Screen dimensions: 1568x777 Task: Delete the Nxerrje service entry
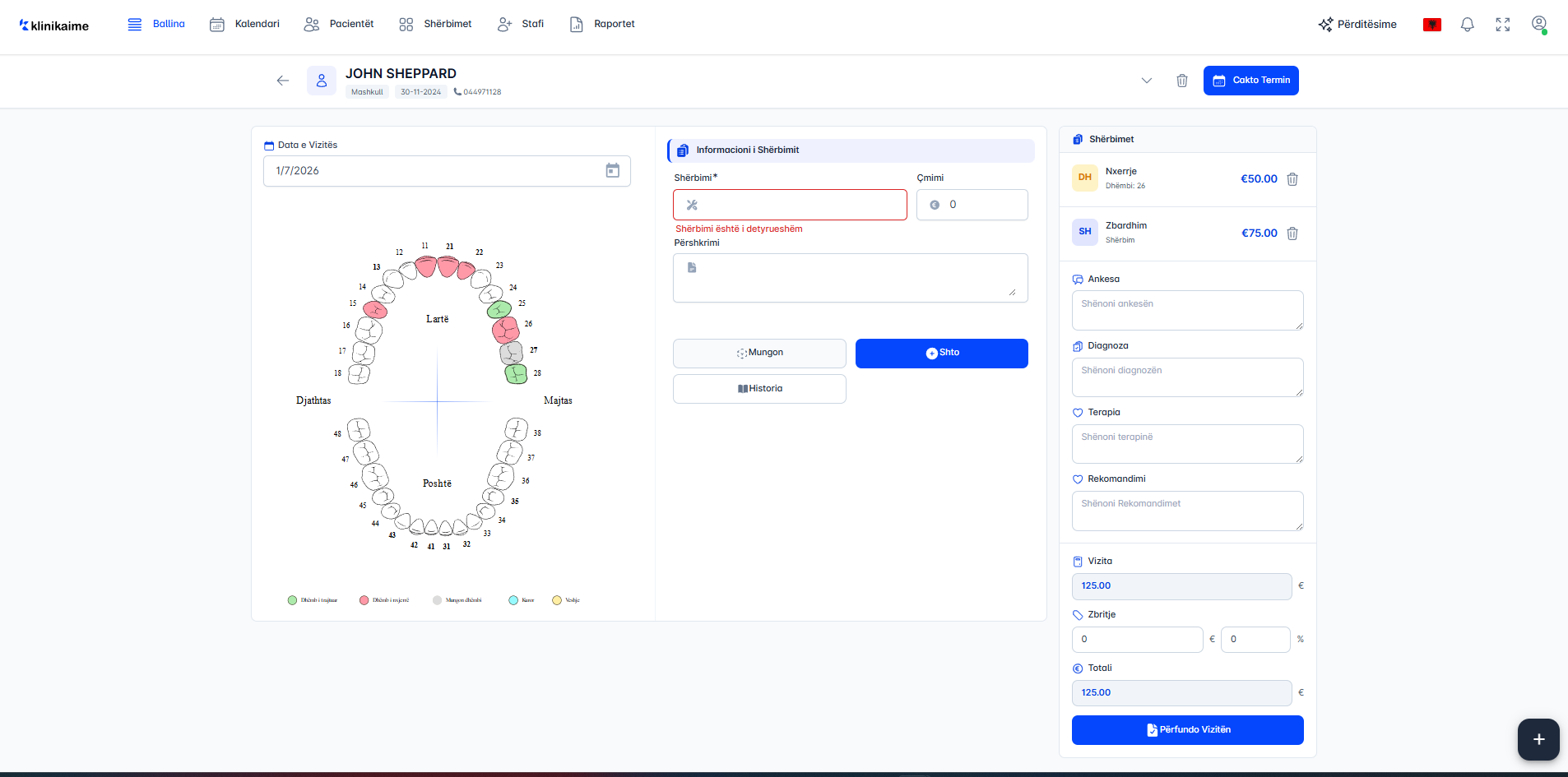click(x=1292, y=179)
